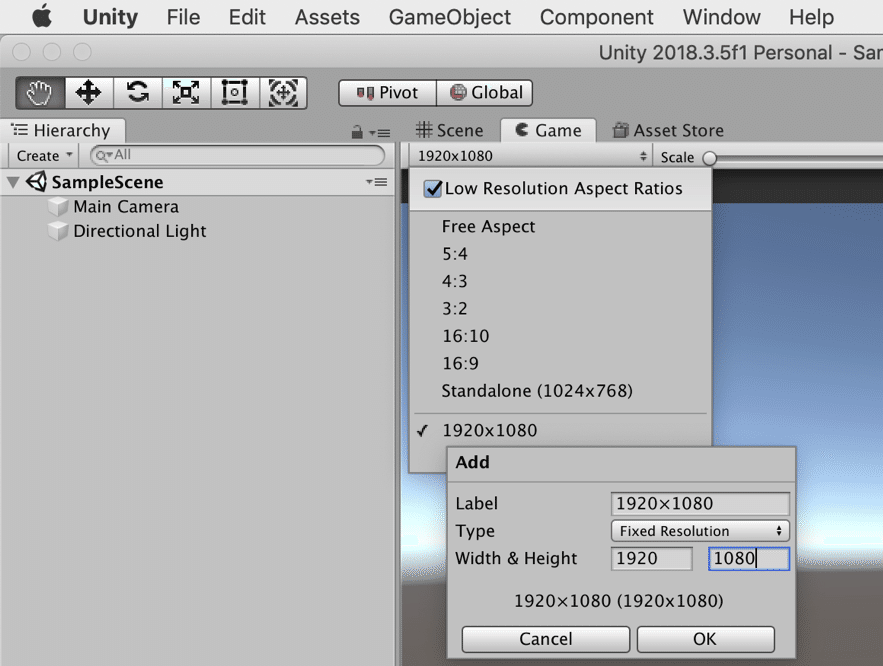Choose the 3:2 aspect ratio

[x=454, y=309]
